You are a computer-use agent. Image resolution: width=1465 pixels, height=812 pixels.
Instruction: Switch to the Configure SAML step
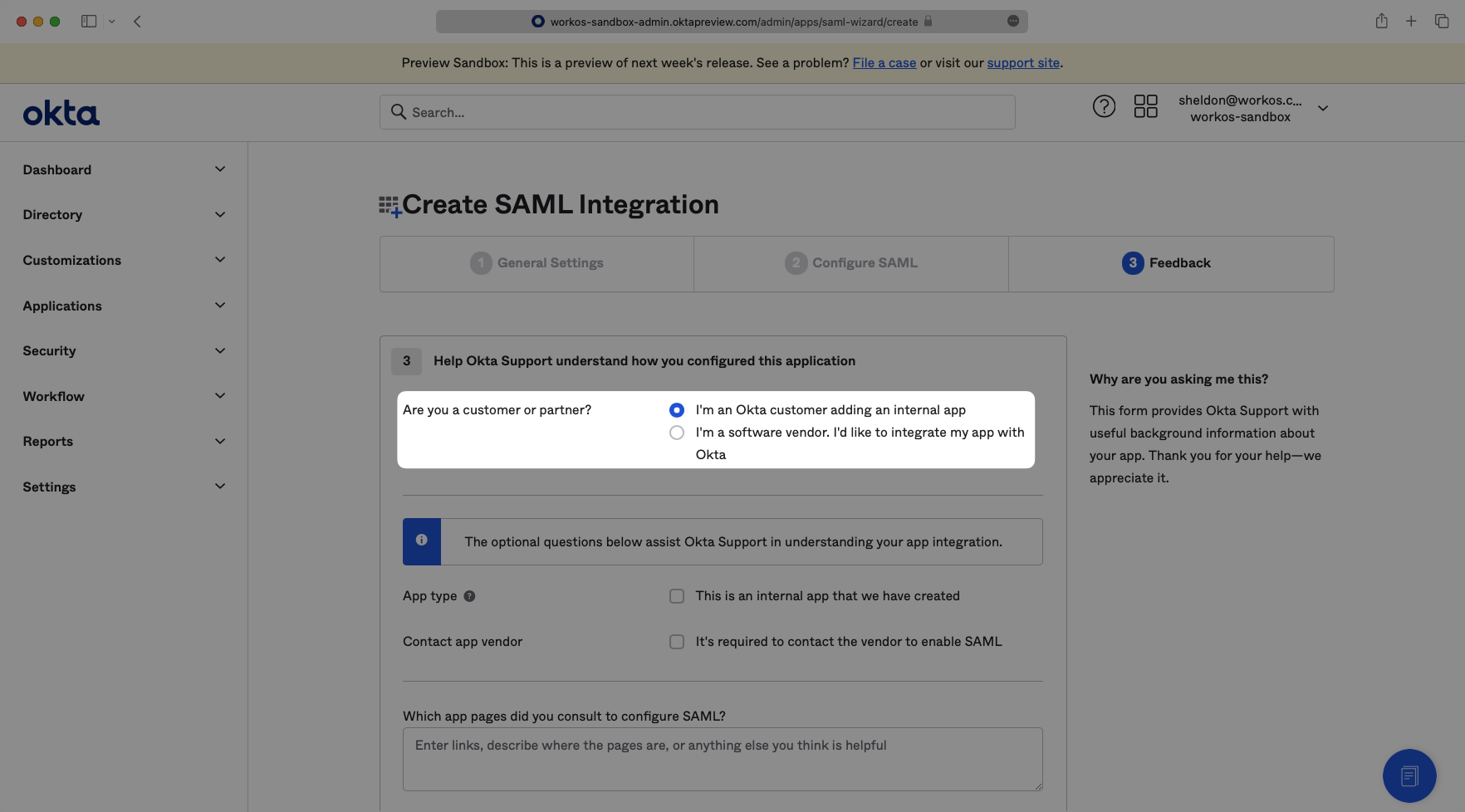point(850,263)
